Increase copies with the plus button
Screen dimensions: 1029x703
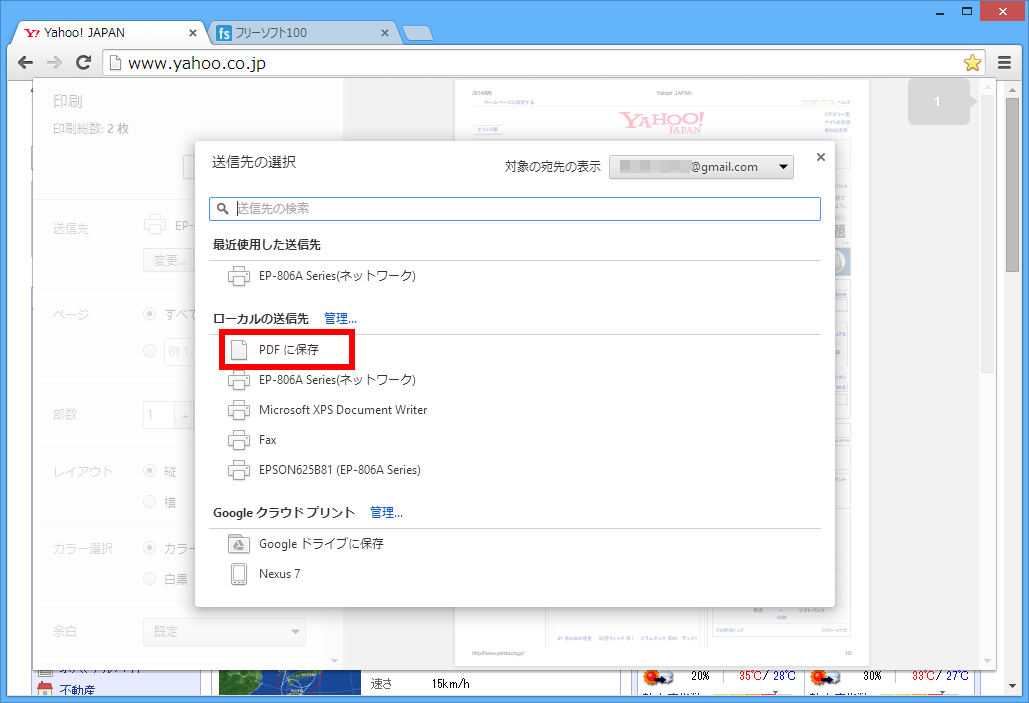185,415
